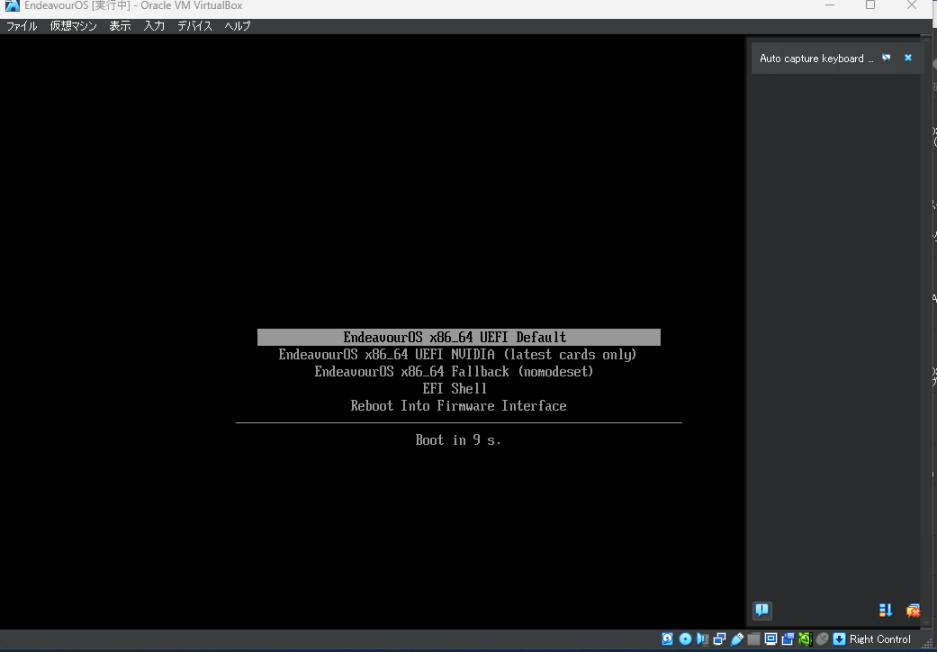Click the dismiss all notifications icon

click(912, 610)
